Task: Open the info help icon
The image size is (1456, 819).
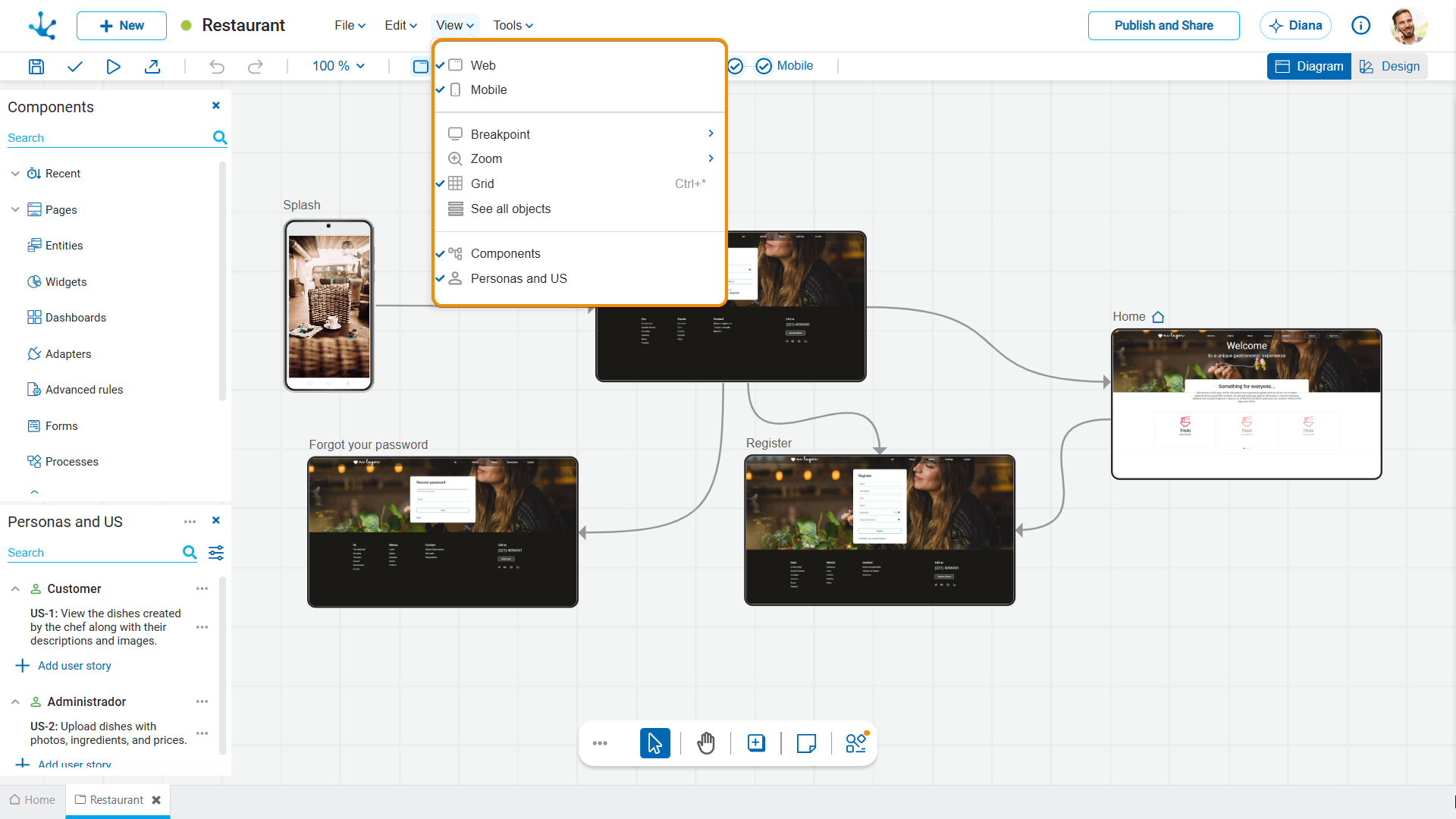Action: (1361, 26)
